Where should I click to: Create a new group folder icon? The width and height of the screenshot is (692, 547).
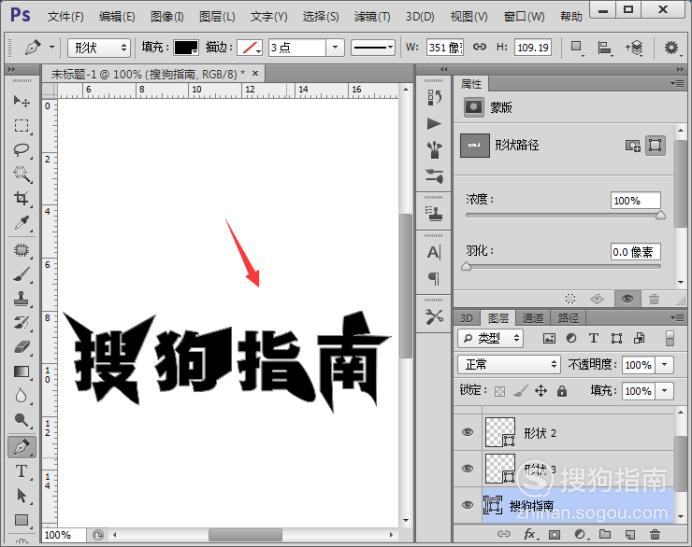(605, 534)
